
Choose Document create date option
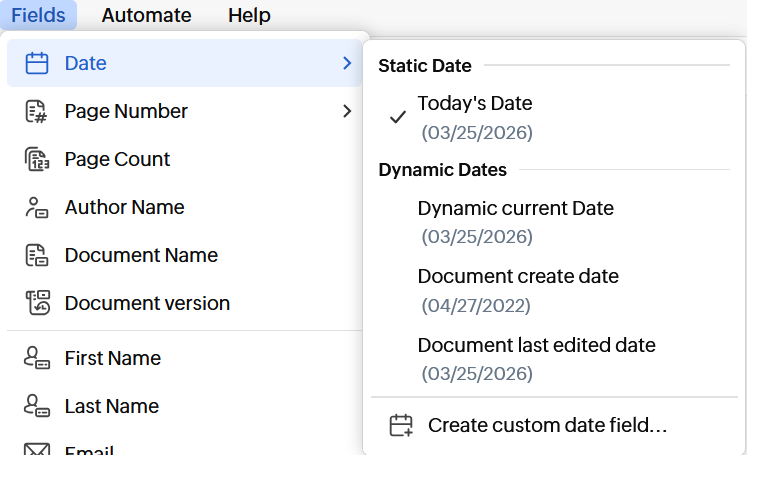click(517, 277)
